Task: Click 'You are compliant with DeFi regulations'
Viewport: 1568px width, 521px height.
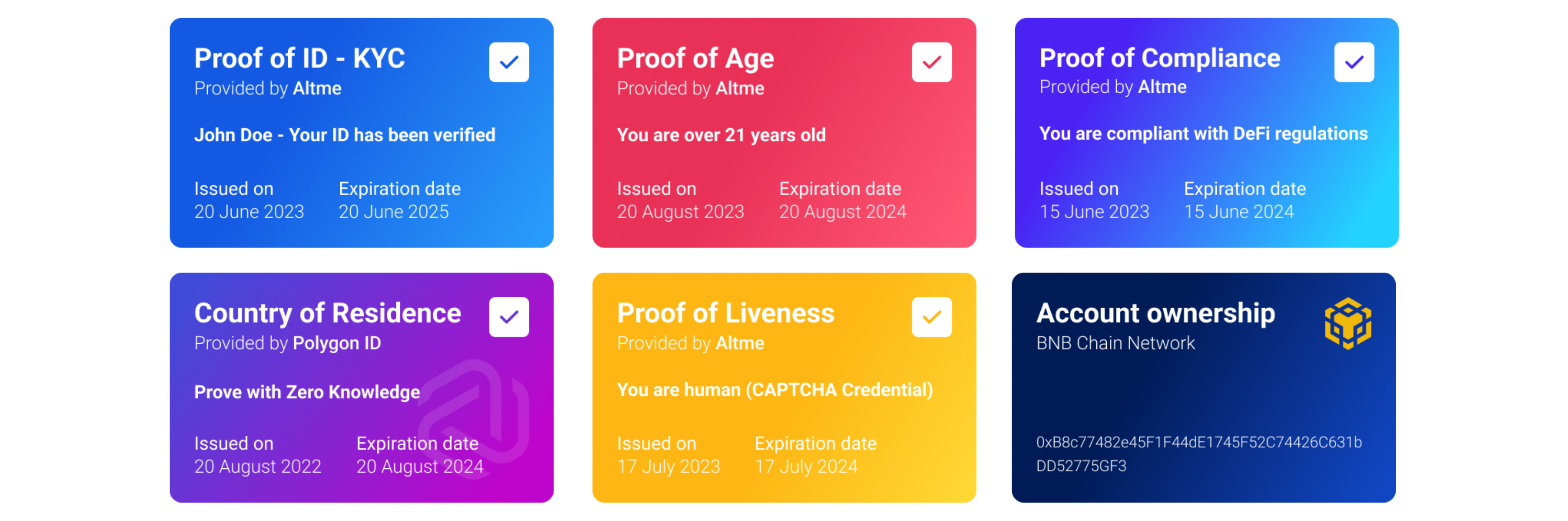Action: coord(1203,134)
